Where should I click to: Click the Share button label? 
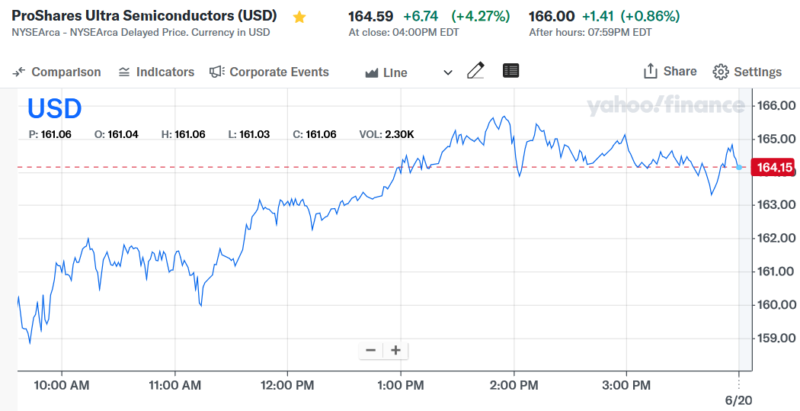pos(680,72)
